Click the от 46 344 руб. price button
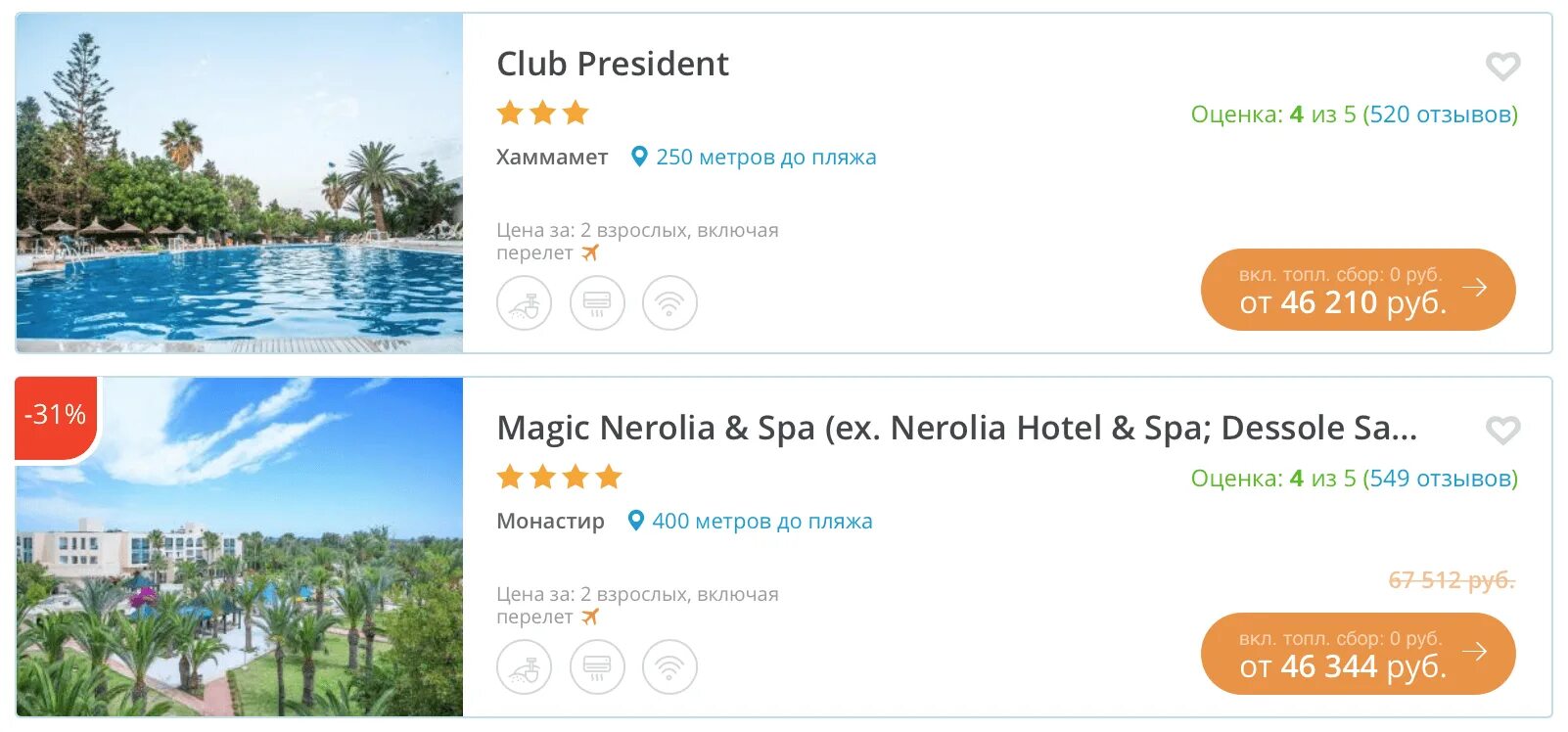1568x732 pixels. click(1358, 654)
